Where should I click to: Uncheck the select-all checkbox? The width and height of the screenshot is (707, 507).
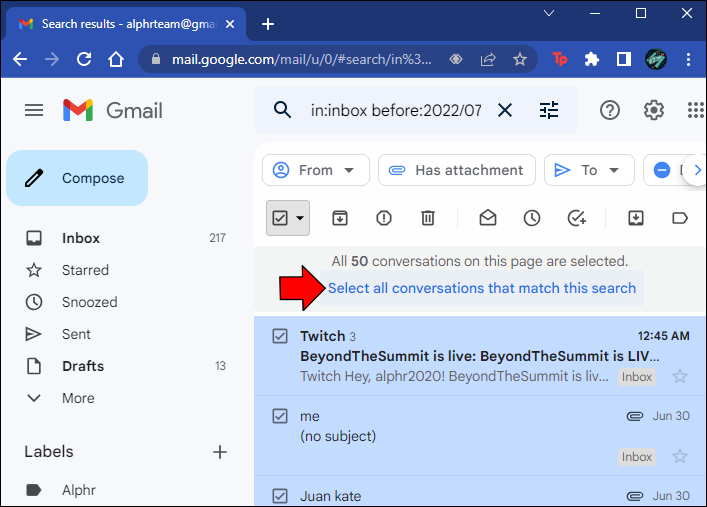[280, 218]
